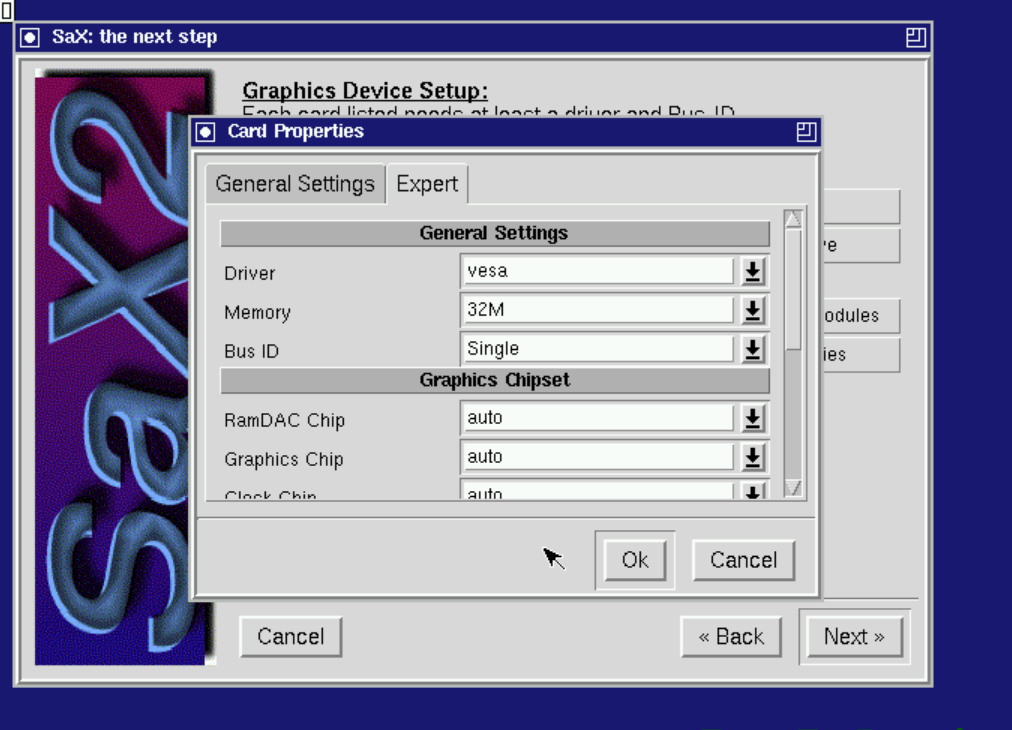1012x730 pixels.
Task: Click the scrollbar up arrow
Action: pyautogui.click(x=793, y=219)
